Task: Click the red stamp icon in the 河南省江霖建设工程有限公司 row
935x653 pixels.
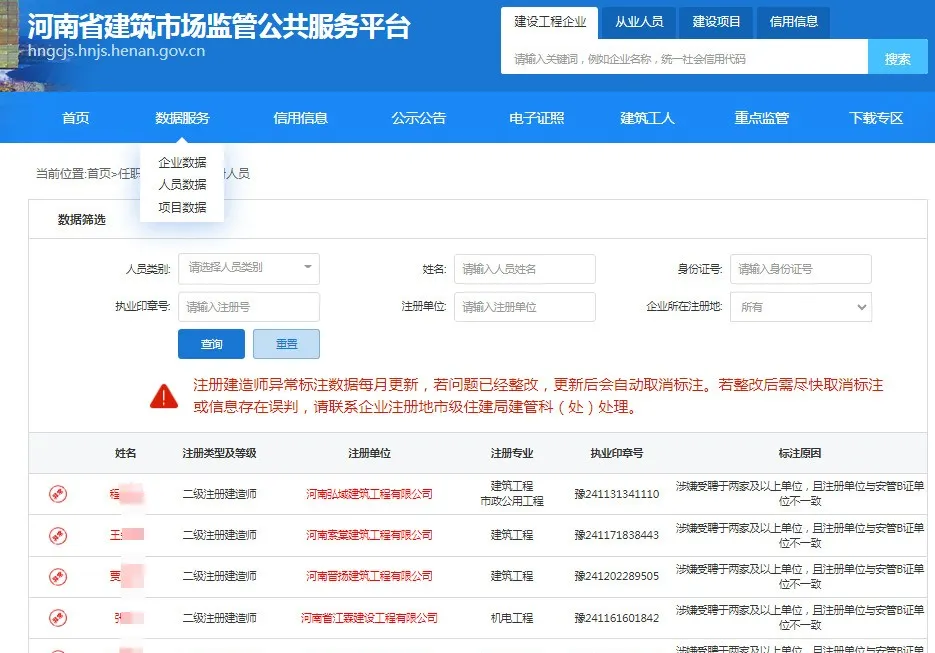Action: point(58,618)
